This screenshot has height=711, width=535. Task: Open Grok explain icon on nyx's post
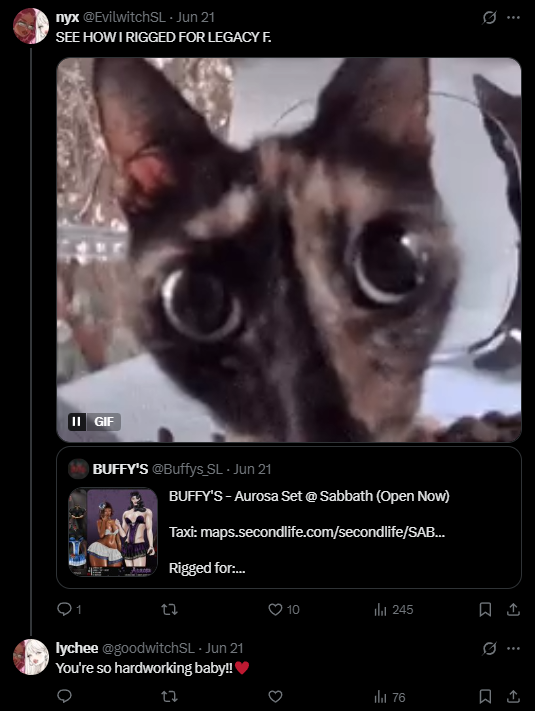coord(489,18)
